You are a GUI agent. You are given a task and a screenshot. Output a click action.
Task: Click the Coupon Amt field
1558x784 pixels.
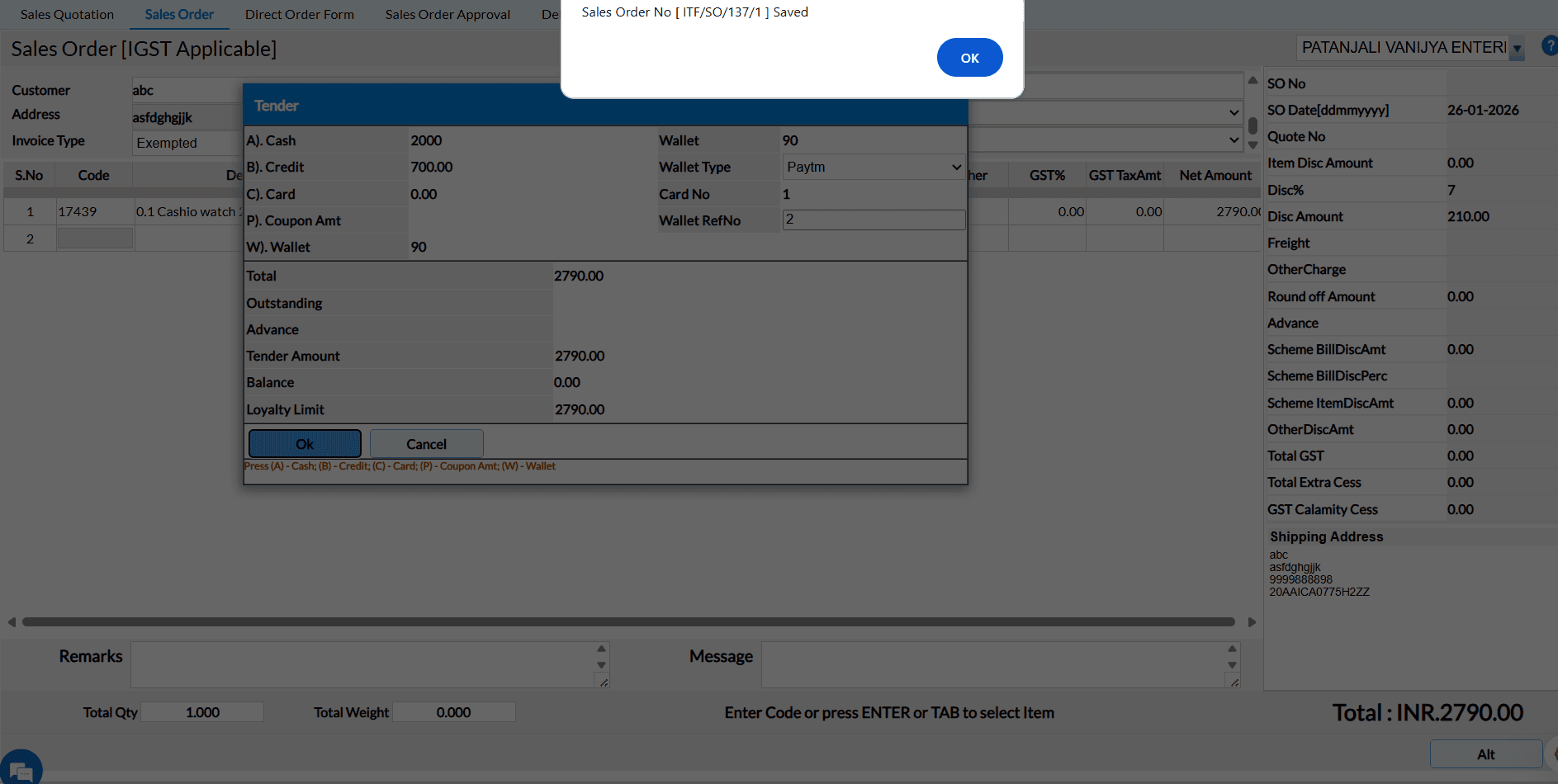point(532,220)
